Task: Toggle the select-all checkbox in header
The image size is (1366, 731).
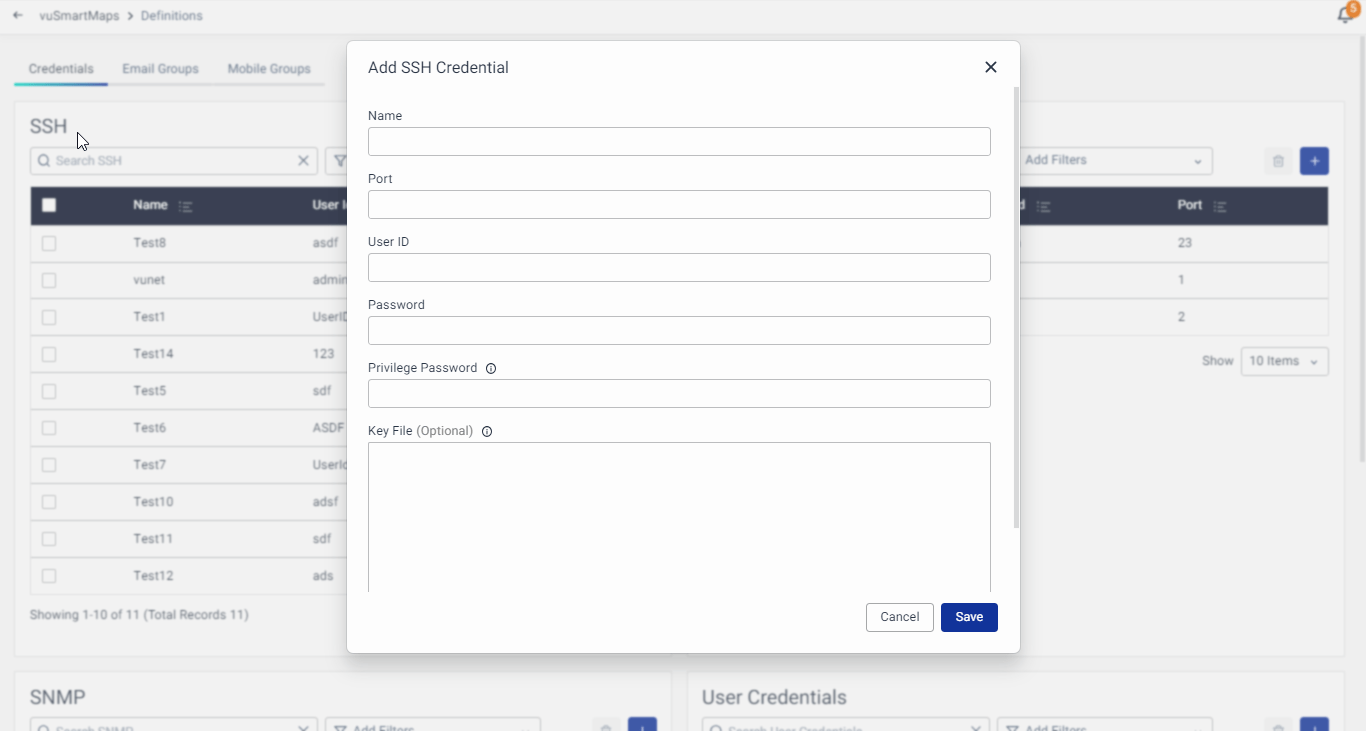Action: pos(49,205)
